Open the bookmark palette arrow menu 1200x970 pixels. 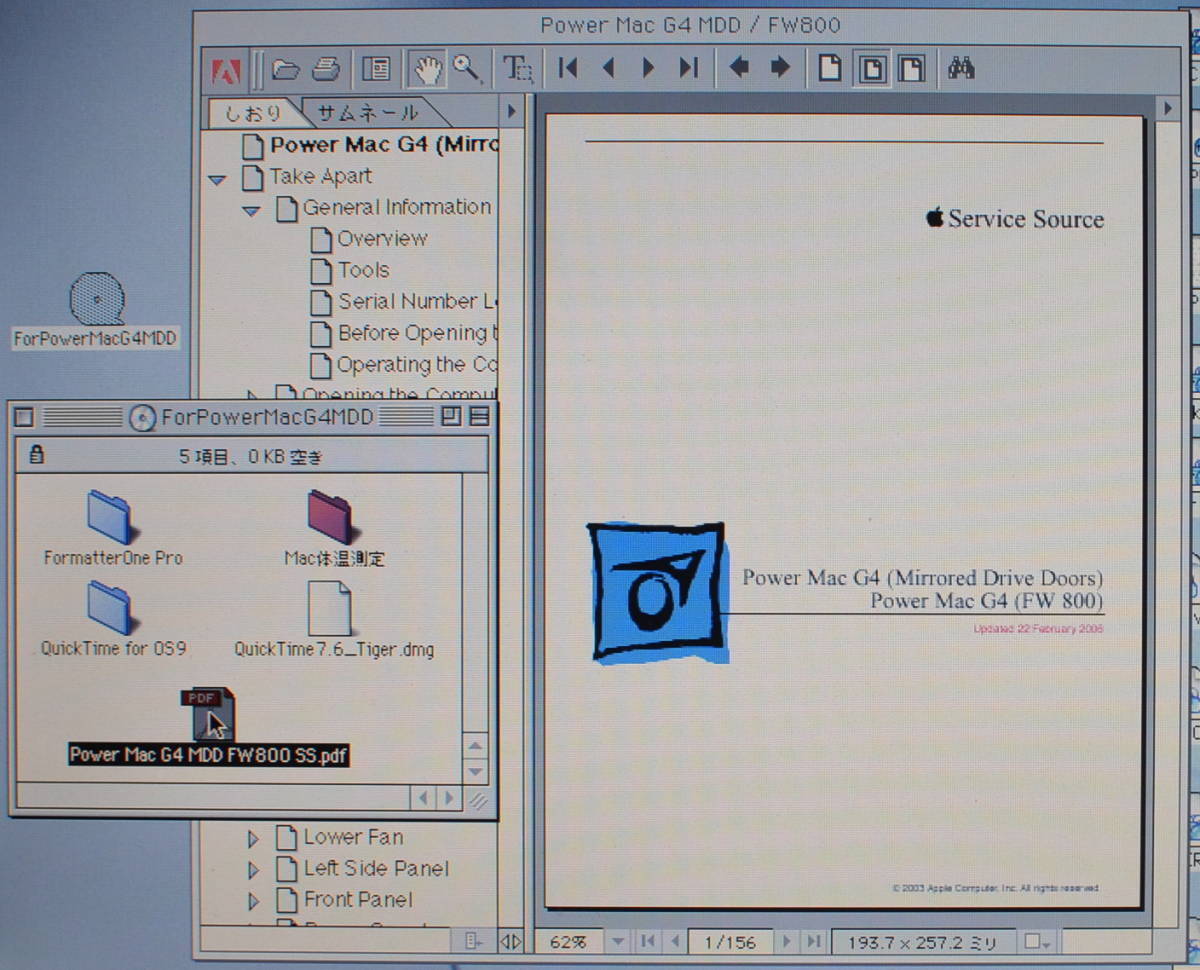511,112
